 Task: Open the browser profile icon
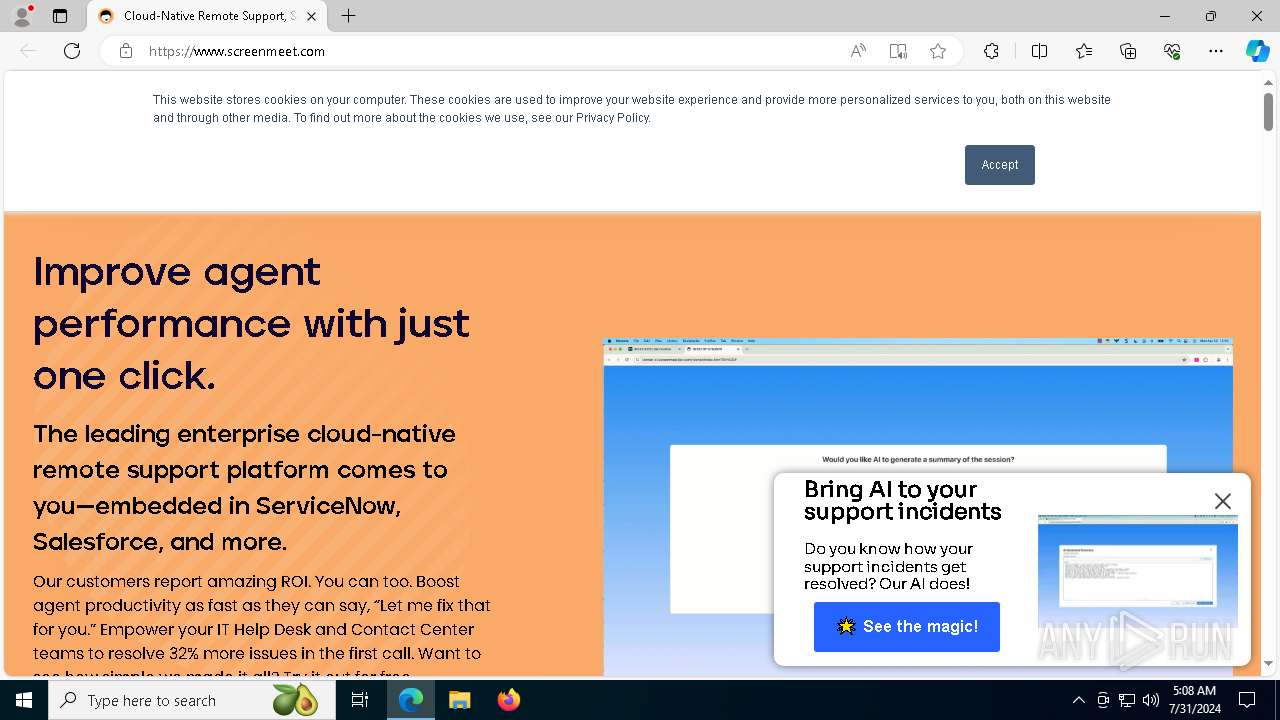tap(22, 16)
